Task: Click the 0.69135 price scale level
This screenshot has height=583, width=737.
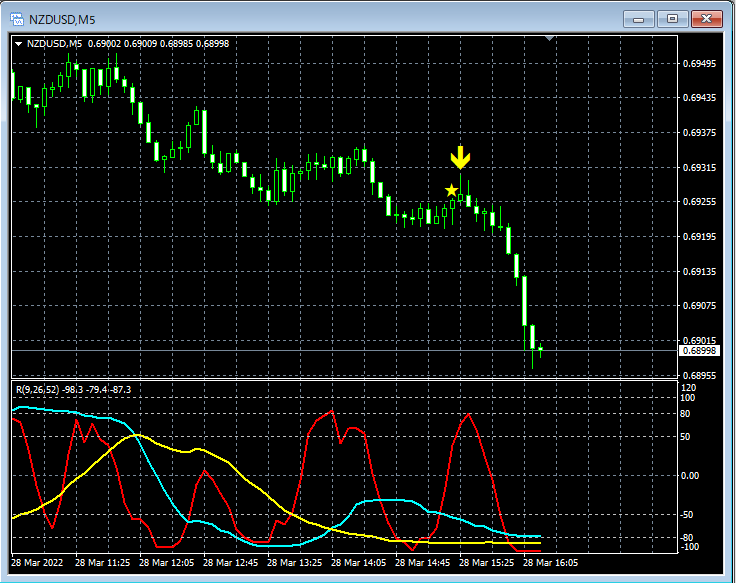Action: click(698, 271)
